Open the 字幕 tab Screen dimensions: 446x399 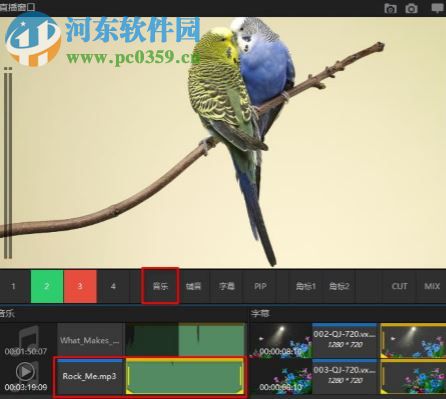tap(227, 286)
